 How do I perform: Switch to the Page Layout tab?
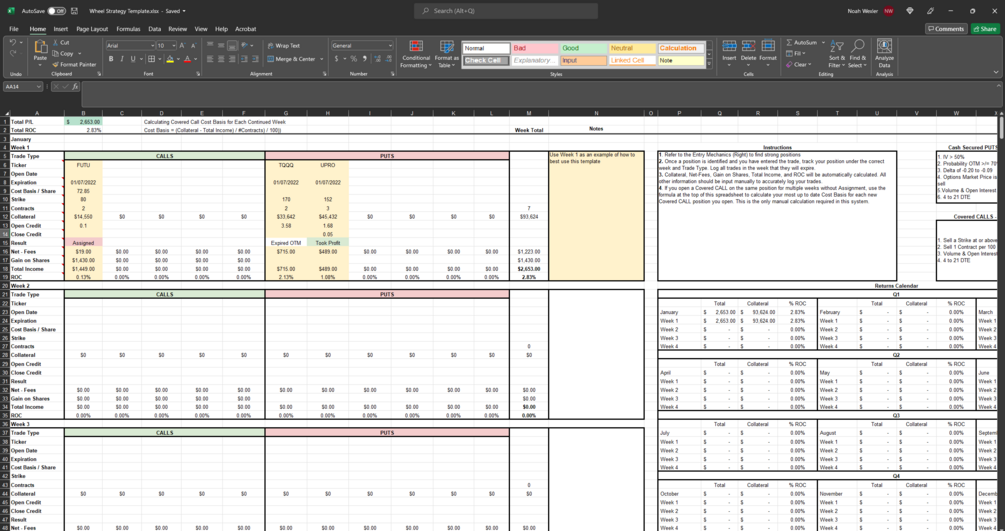pos(92,29)
